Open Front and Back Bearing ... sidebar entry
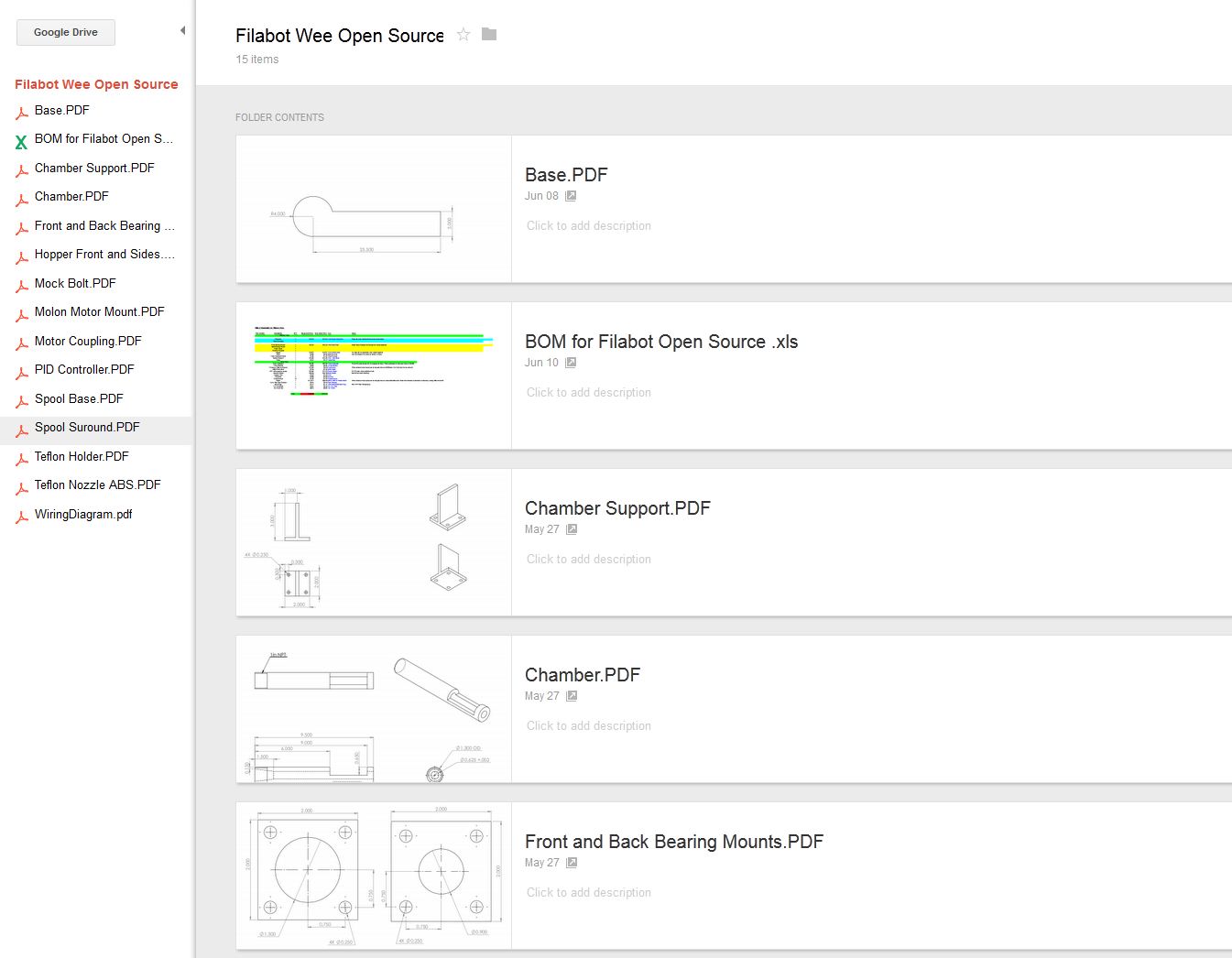The image size is (1232, 958). (x=104, y=225)
